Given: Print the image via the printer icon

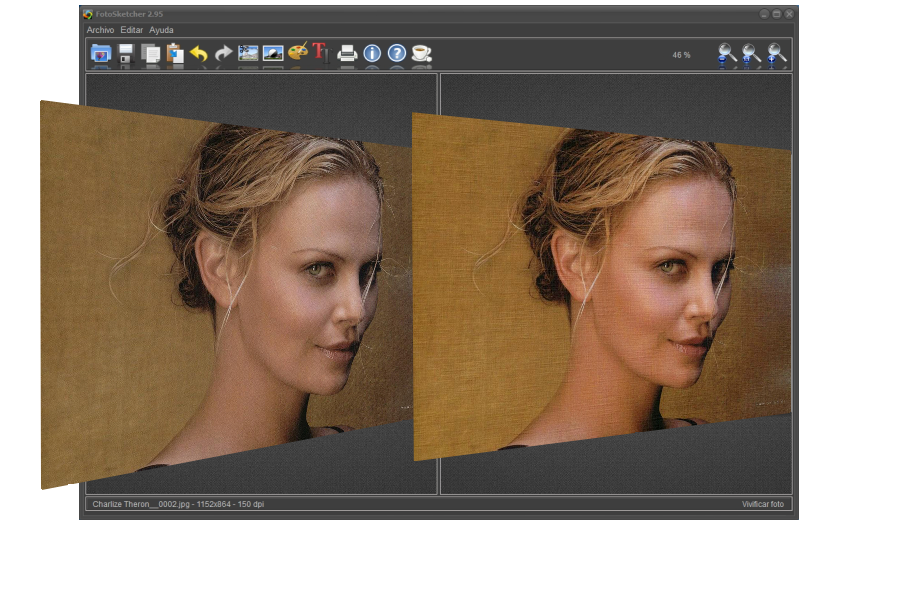Looking at the screenshot, I should coord(346,55).
